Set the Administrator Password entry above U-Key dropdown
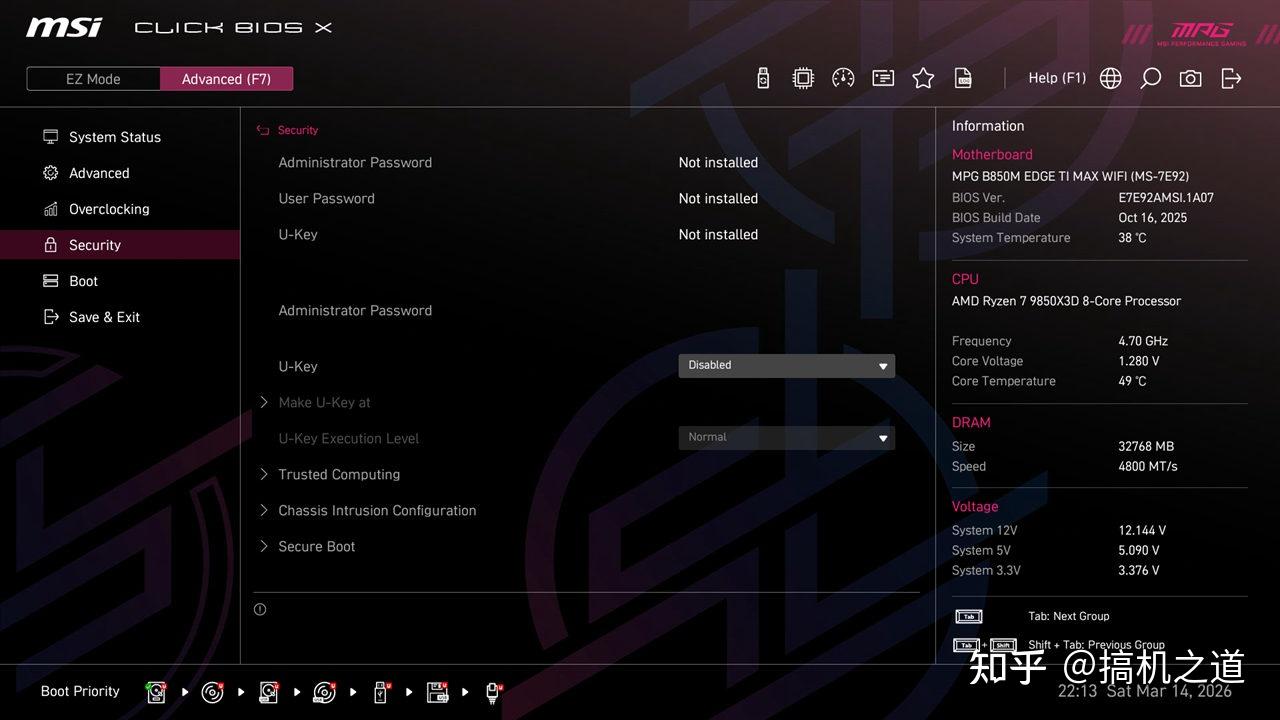Image resolution: width=1280 pixels, height=720 pixels. [355, 310]
